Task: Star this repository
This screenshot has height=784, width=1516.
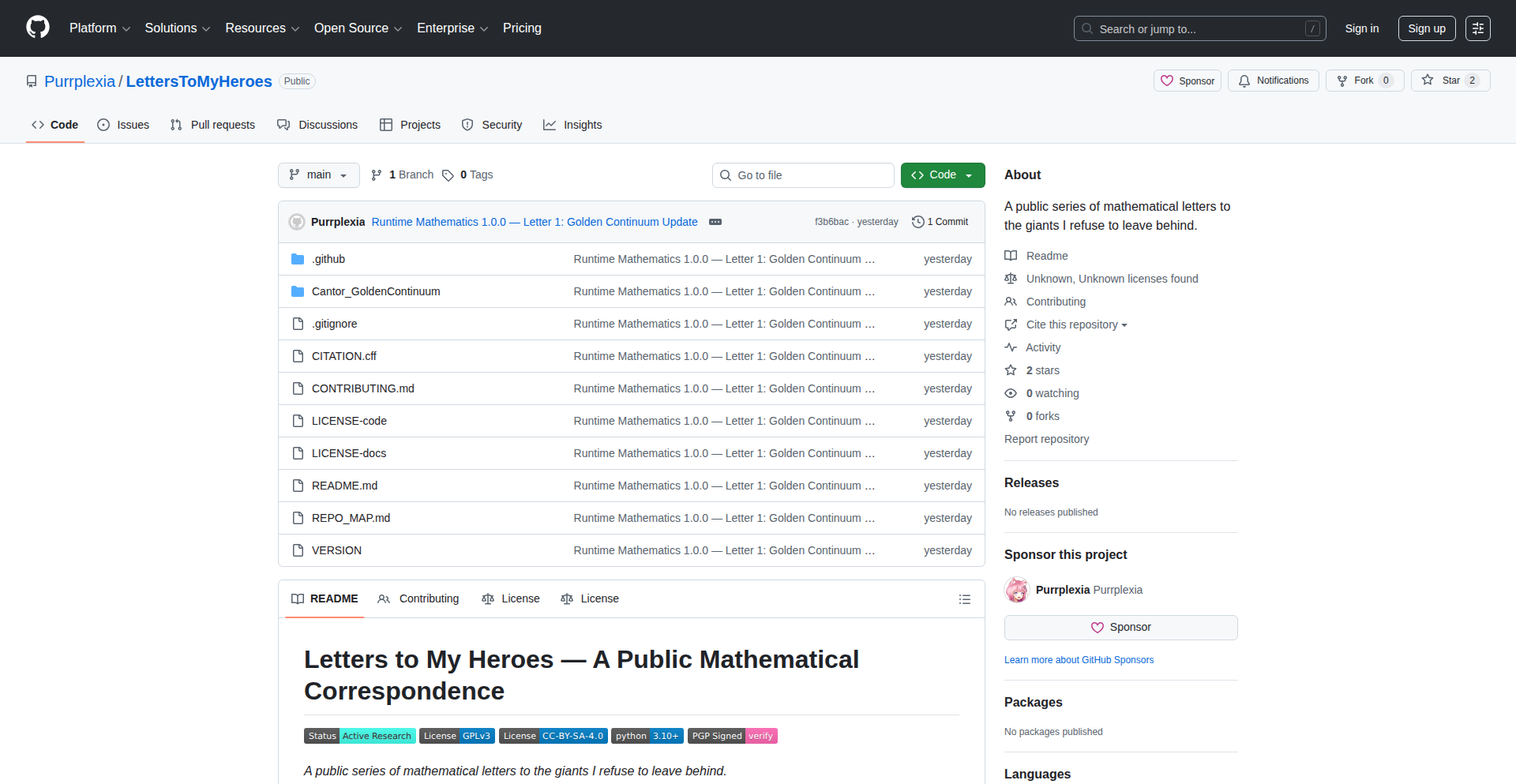Action: (1450, 81)
